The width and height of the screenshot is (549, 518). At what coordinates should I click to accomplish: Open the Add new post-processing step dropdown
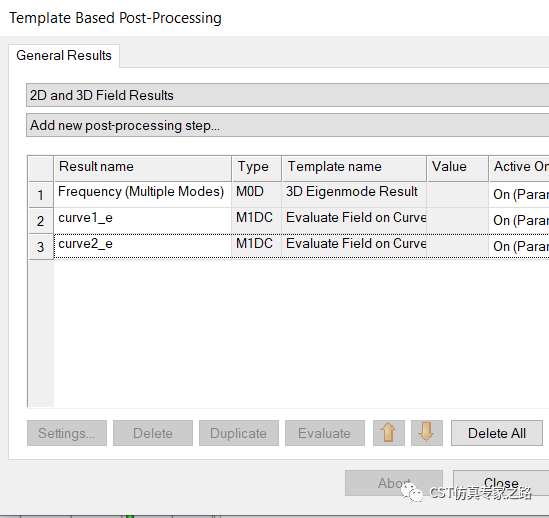(287, 125)
